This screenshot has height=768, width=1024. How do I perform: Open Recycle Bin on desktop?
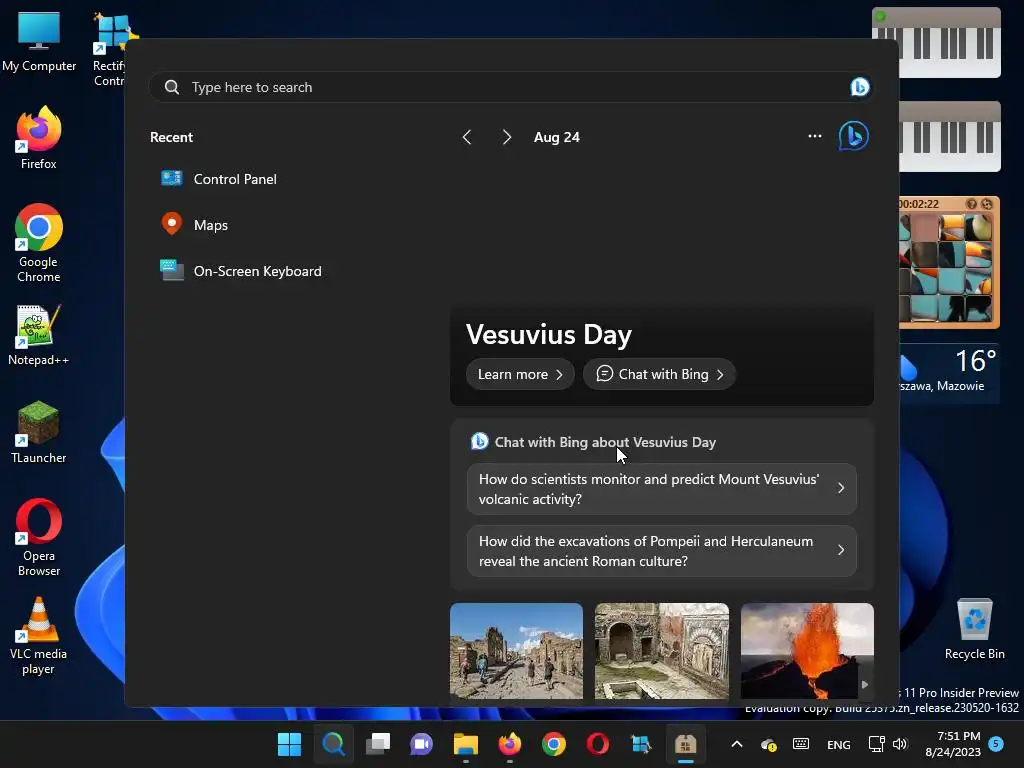coord(974,629)
